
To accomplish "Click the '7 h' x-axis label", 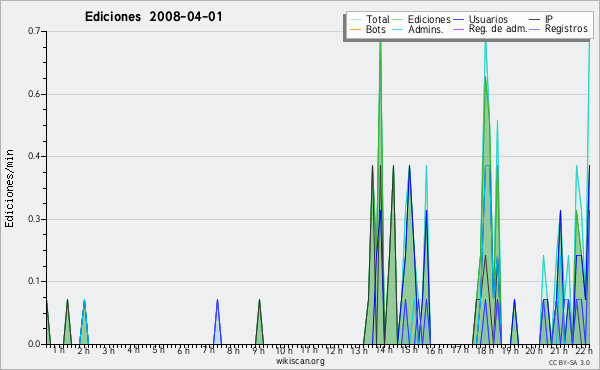I will 208,350.
